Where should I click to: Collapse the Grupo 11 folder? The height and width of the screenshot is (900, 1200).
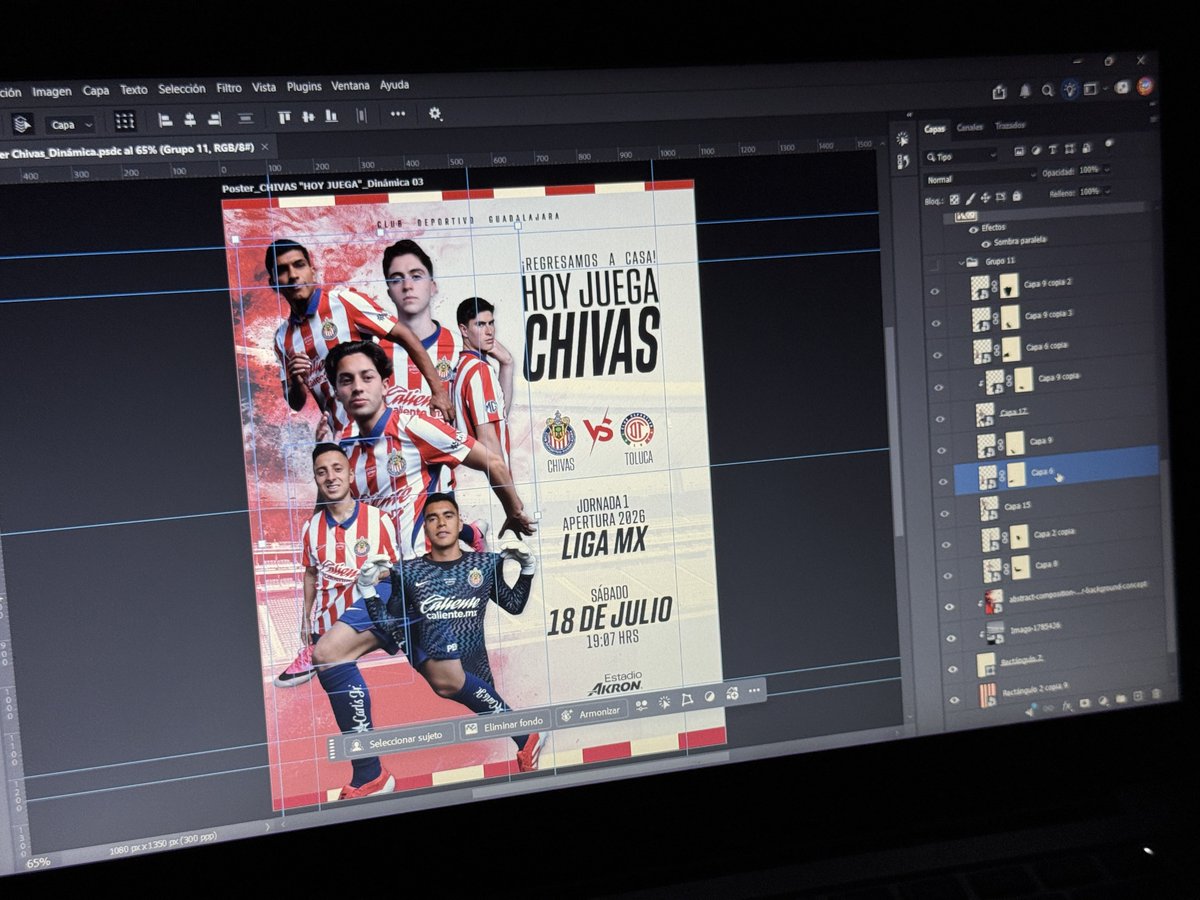click(961, 262)
